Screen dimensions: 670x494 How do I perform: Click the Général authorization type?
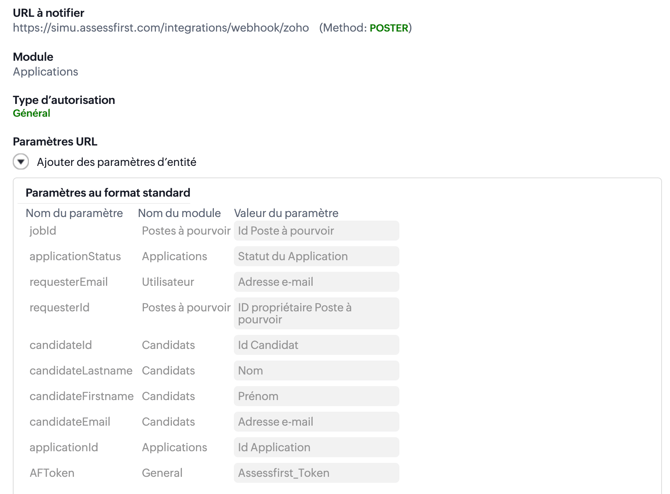(x=32, y=114)
